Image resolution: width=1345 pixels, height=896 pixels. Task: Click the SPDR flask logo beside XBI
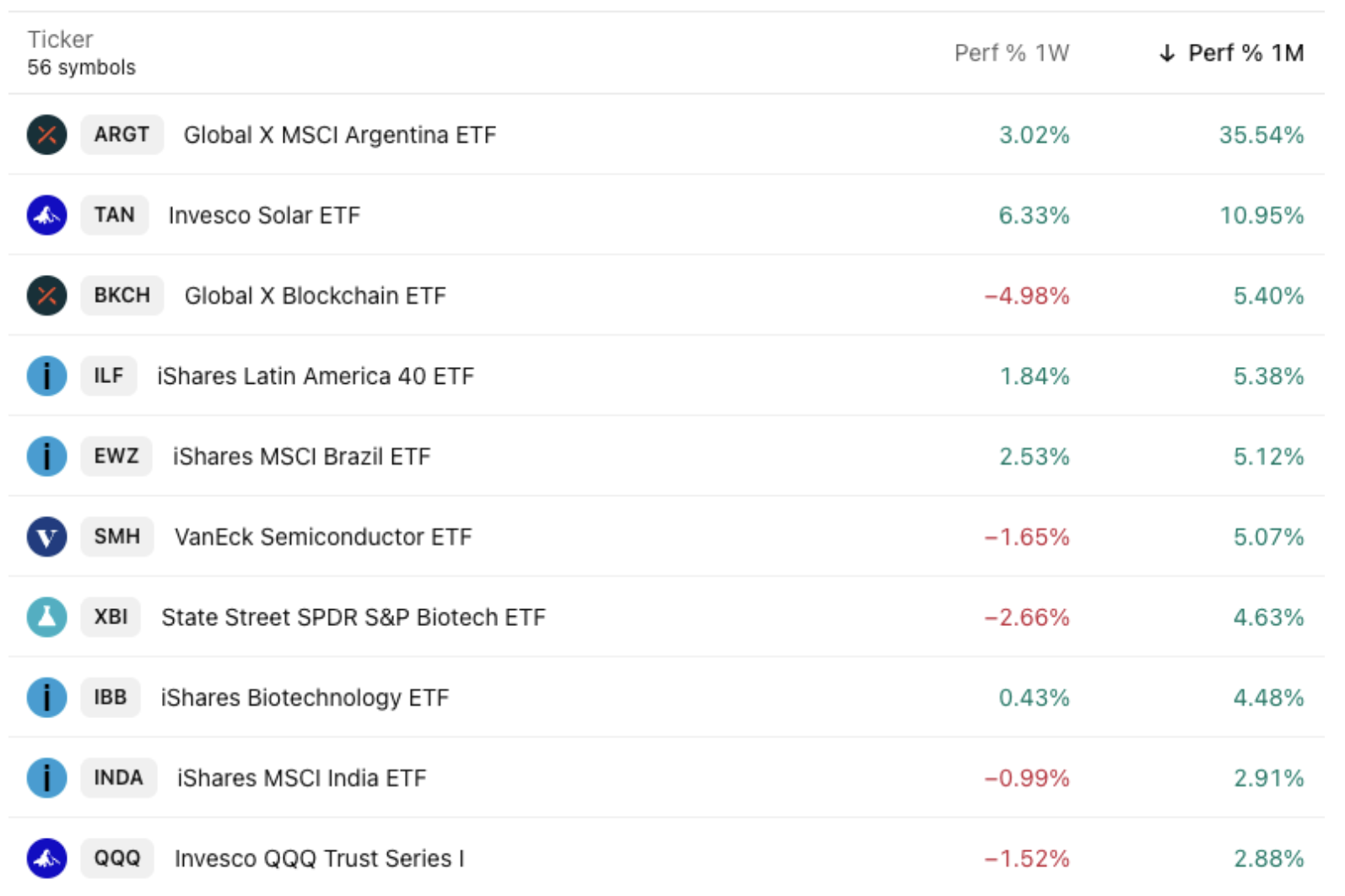coord(46,617)
